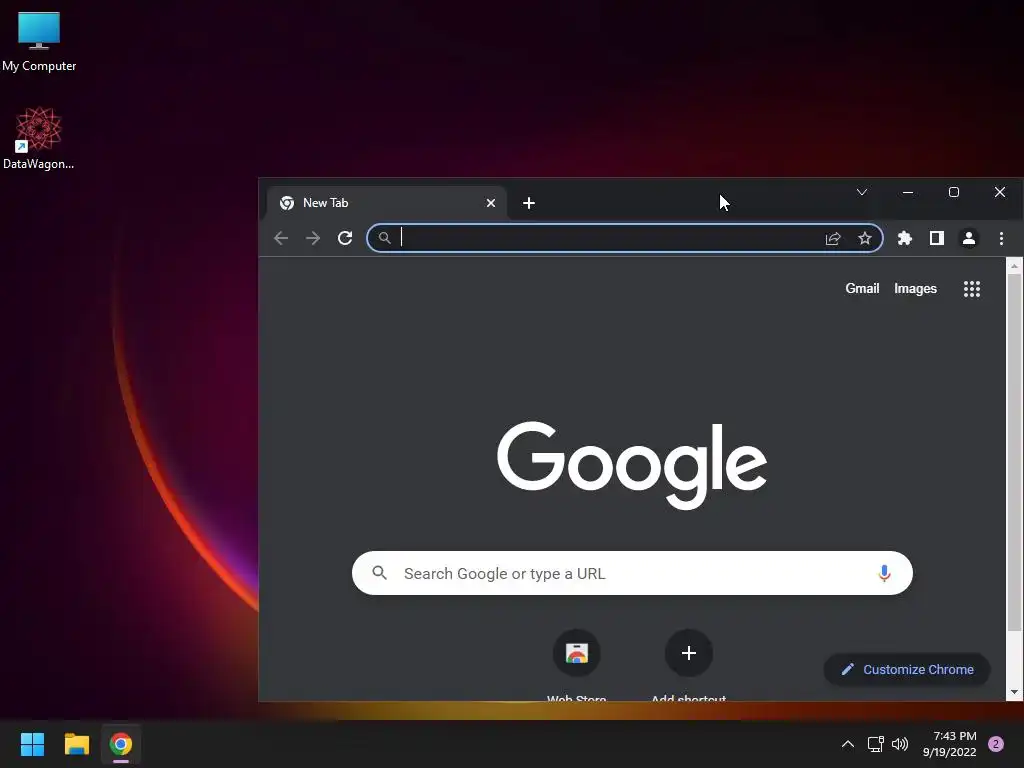
Task: Select the New Tab tab
Action: (x=387, y=203)
